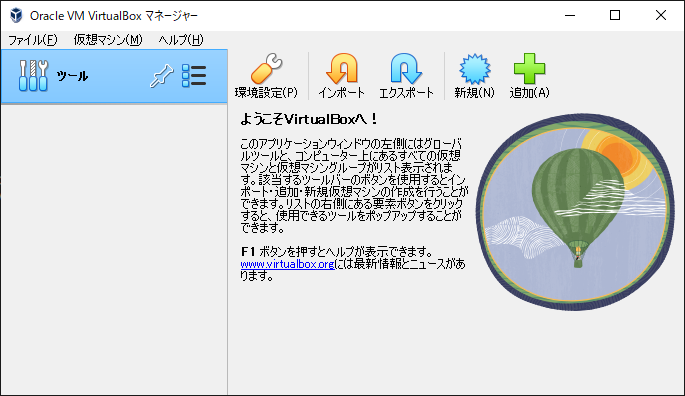685x396 pixels.
Task: Open the ファイル(F) menu
Action: 33,40
